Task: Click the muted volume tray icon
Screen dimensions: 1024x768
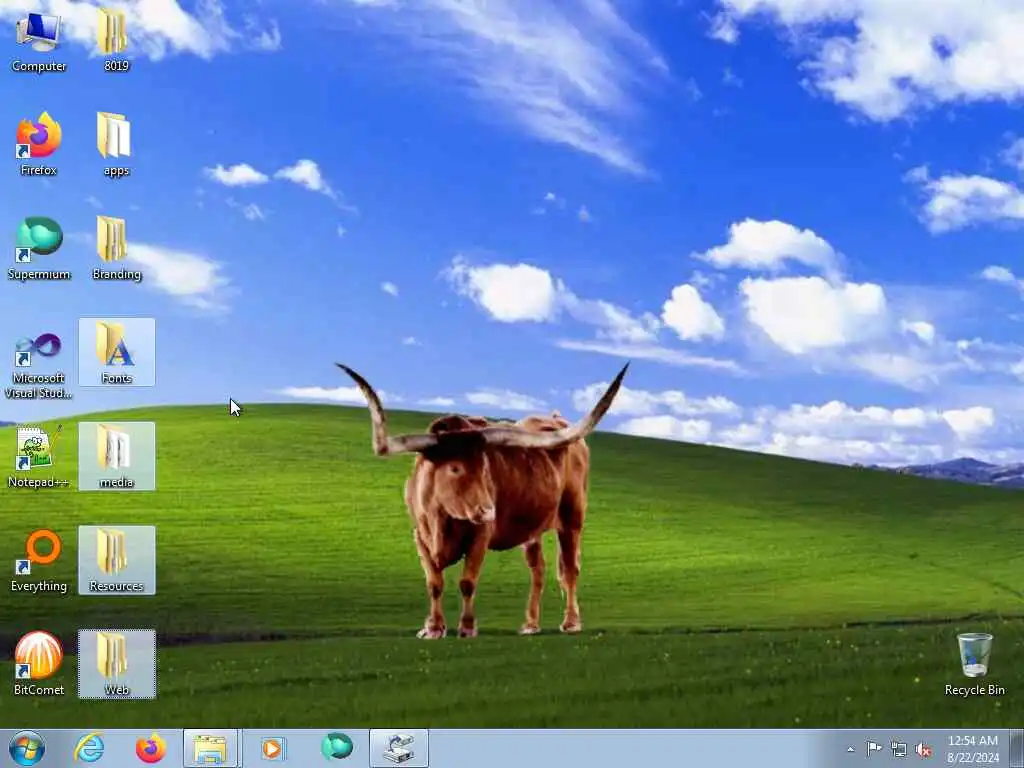Action: (x=923, y=749)
